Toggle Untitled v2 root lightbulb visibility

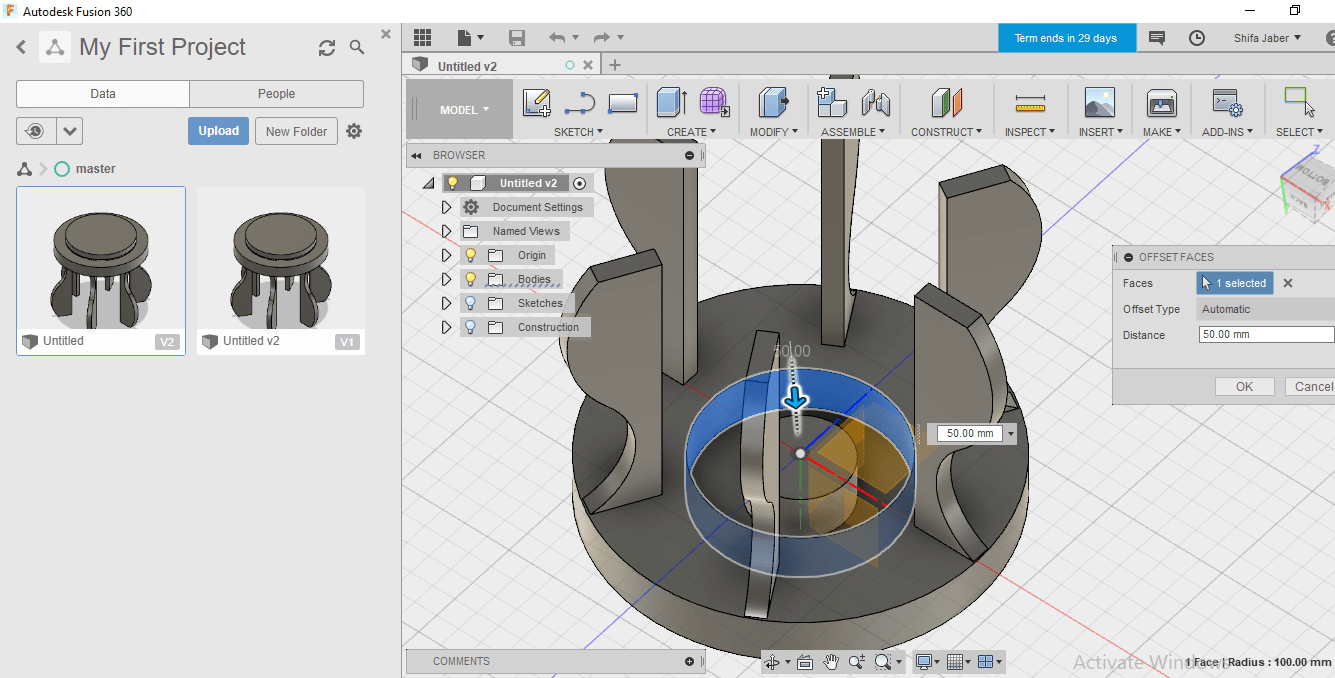453,183
